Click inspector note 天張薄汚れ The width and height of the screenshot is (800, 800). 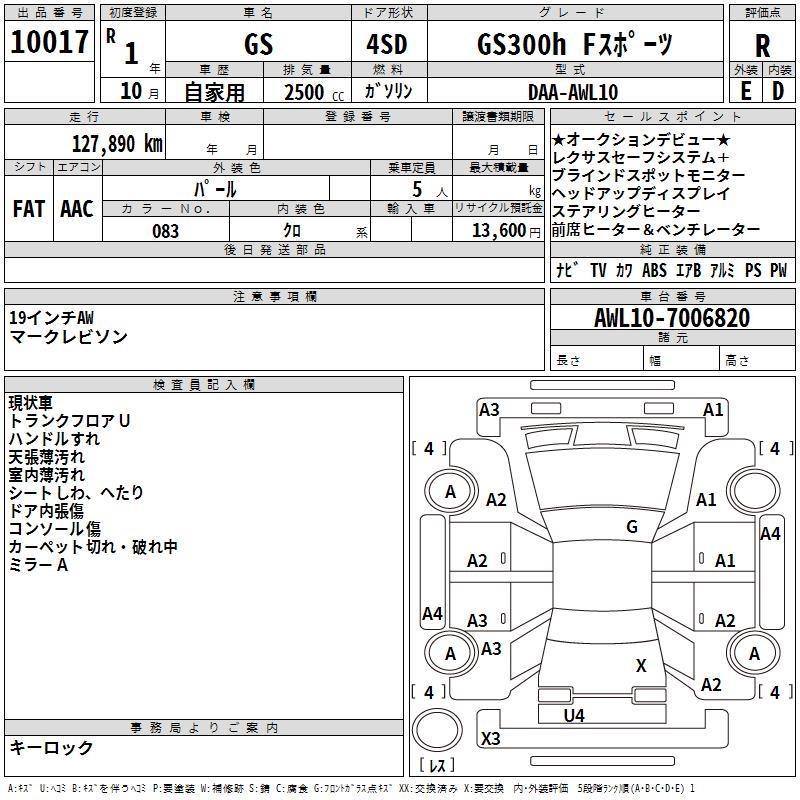pyautogui.click(x=46, y=457)
